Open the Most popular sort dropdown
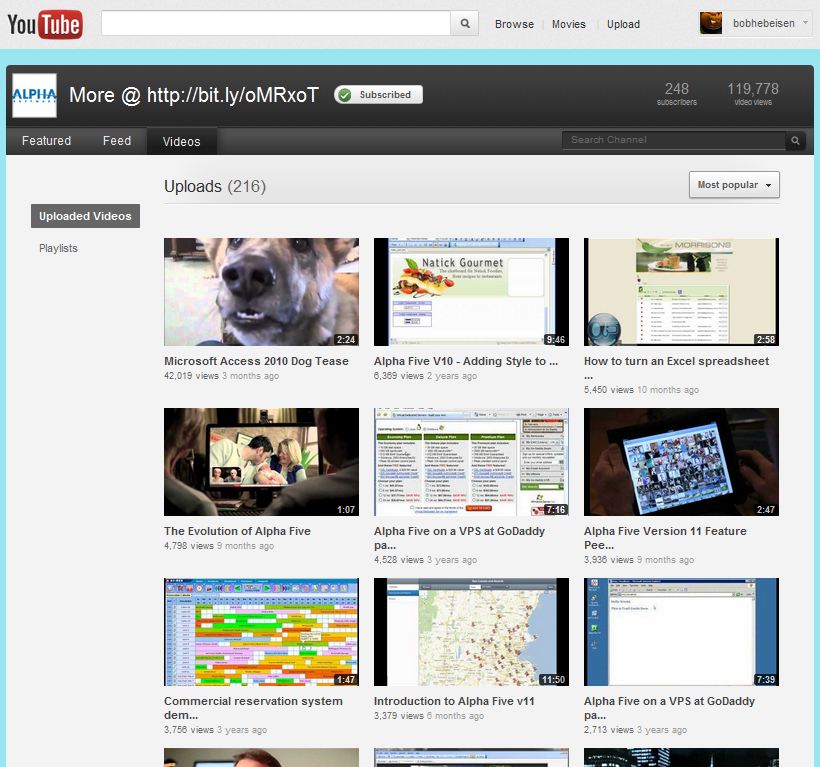 coord(734,185)
